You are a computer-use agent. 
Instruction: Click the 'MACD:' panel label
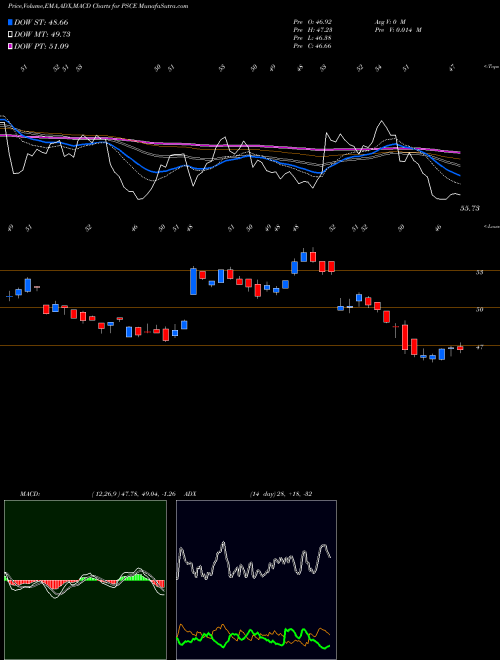click(x=30, y=494)
